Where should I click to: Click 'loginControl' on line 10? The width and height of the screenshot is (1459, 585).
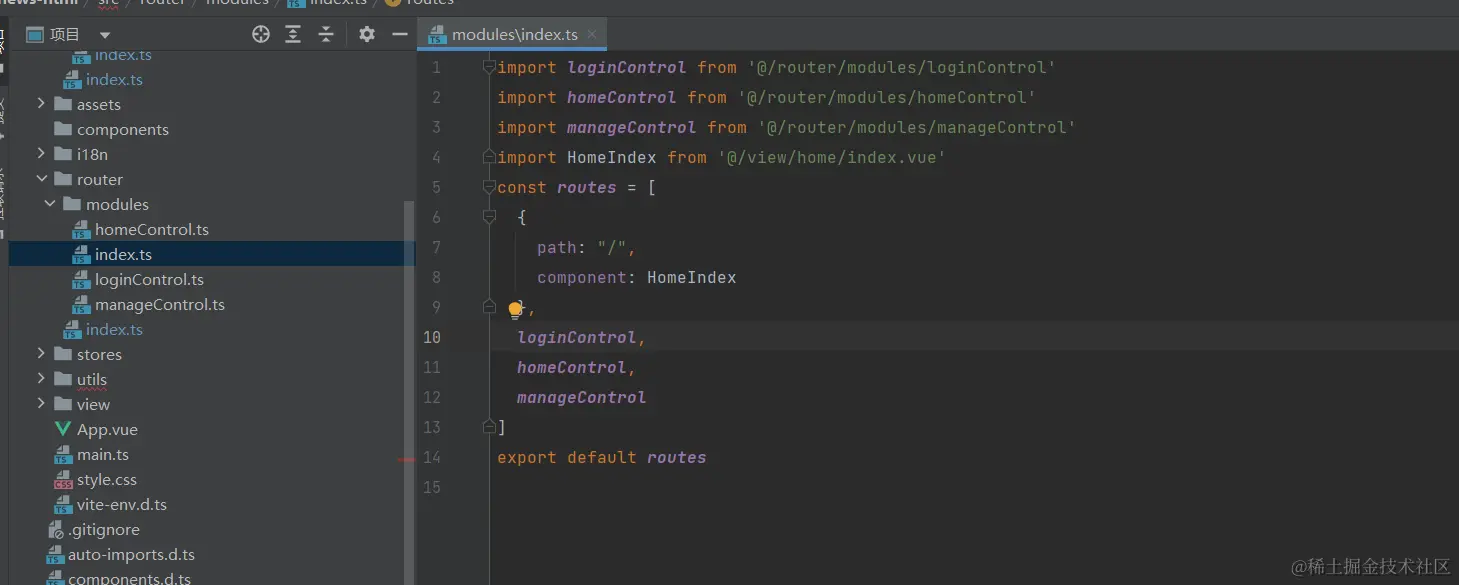click(577, 337)
